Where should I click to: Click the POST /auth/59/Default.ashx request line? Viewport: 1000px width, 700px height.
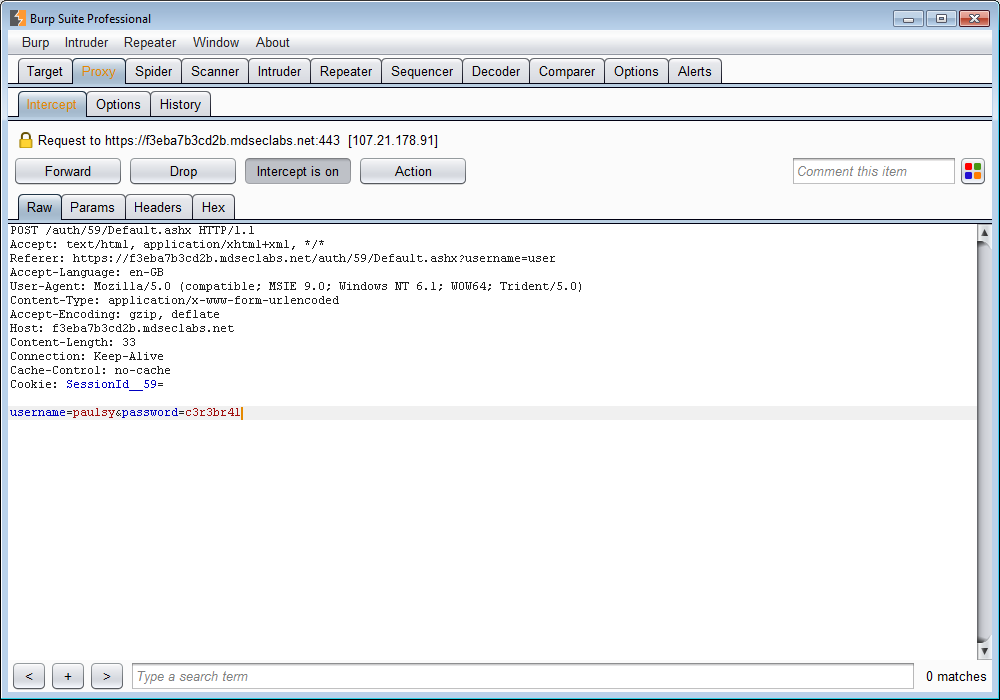(x=132, y=230)
